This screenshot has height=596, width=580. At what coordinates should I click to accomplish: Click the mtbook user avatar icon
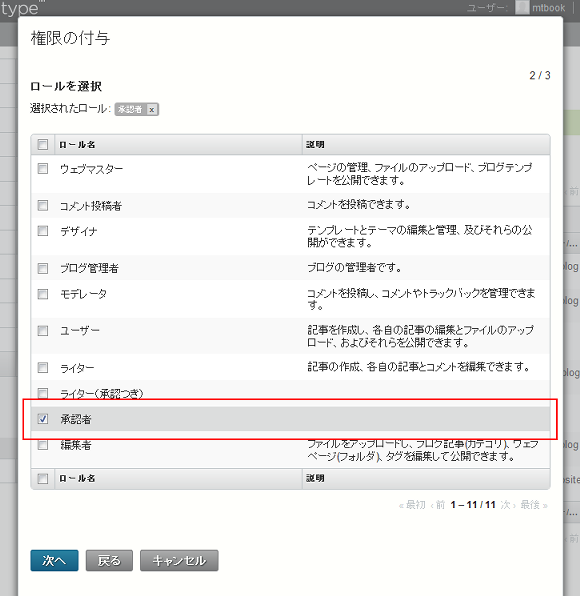[522, 7]
